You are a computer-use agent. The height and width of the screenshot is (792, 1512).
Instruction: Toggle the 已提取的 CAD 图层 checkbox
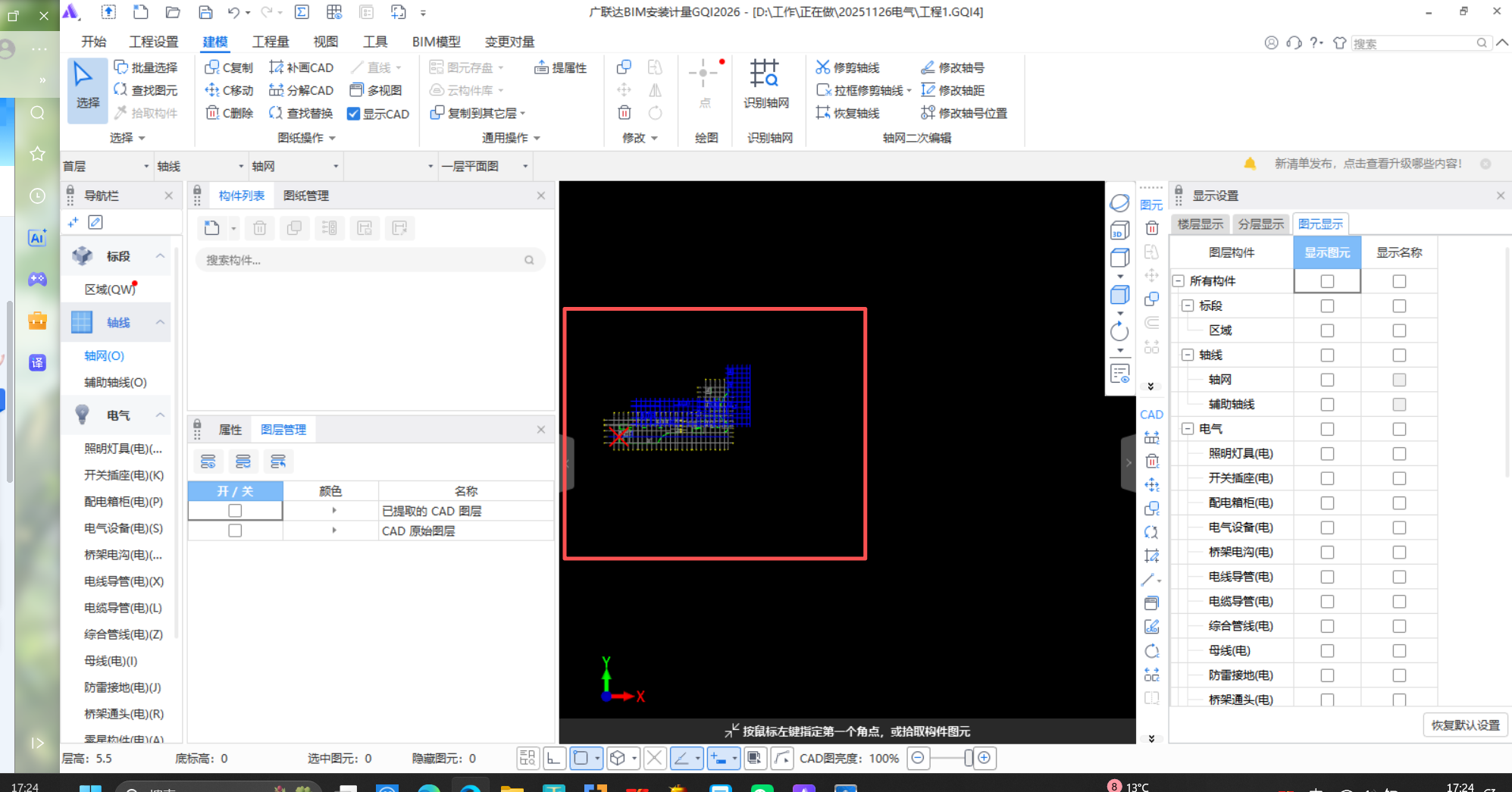coord(235,511)
